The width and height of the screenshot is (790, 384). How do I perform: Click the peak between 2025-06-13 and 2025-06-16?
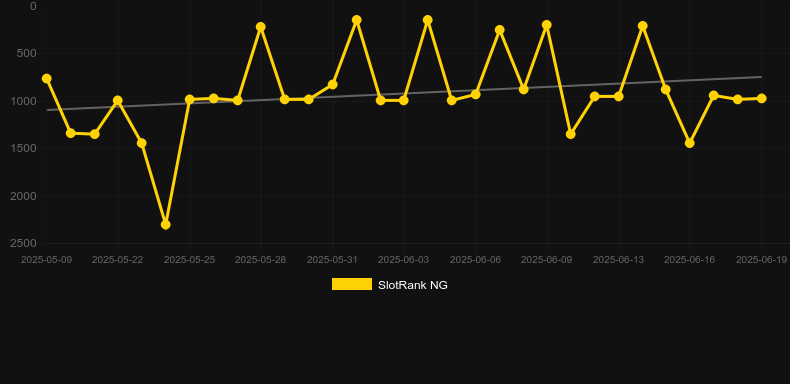(643, 26)
